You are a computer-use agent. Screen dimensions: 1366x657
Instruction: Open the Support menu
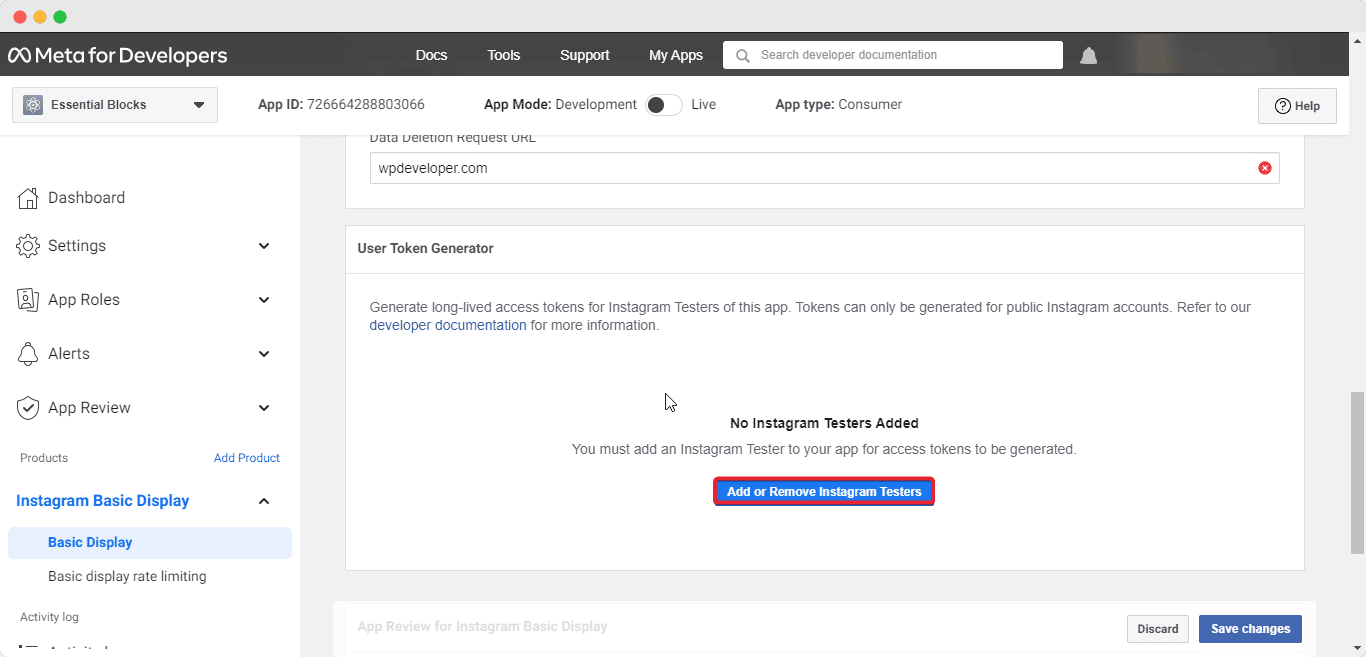(x=585, y=55)
